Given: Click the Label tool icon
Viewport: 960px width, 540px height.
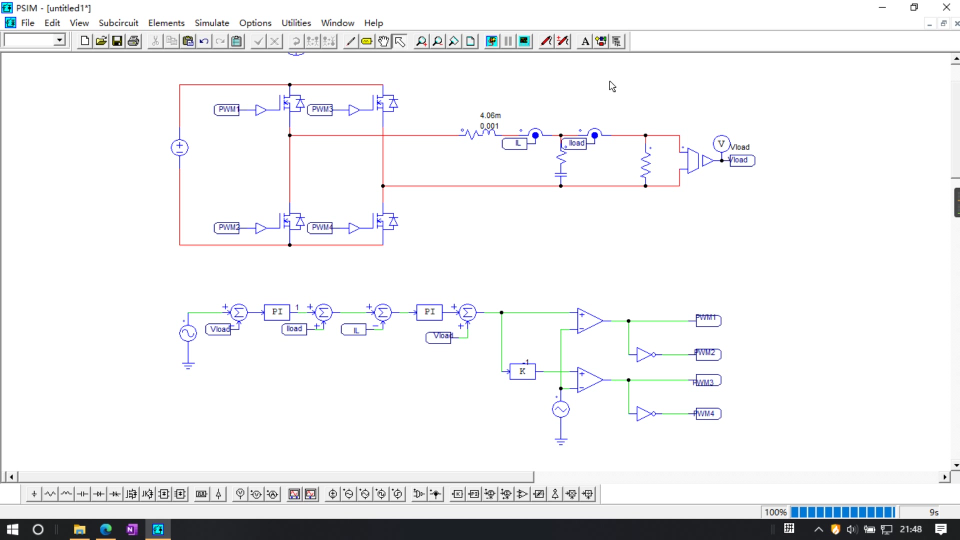Looking at the screenshot, I should pos(367,41).
